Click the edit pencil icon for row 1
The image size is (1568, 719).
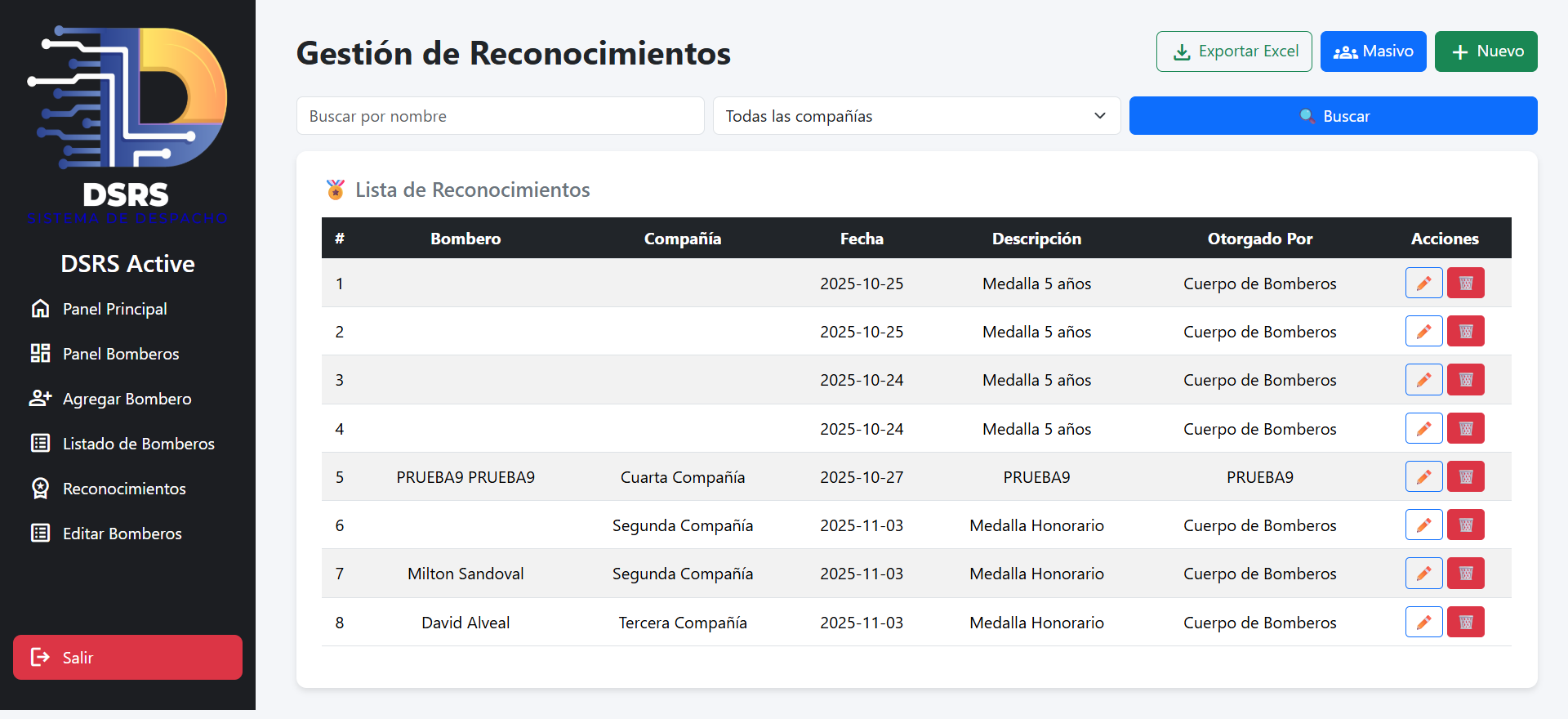(x=1423, y=284)
